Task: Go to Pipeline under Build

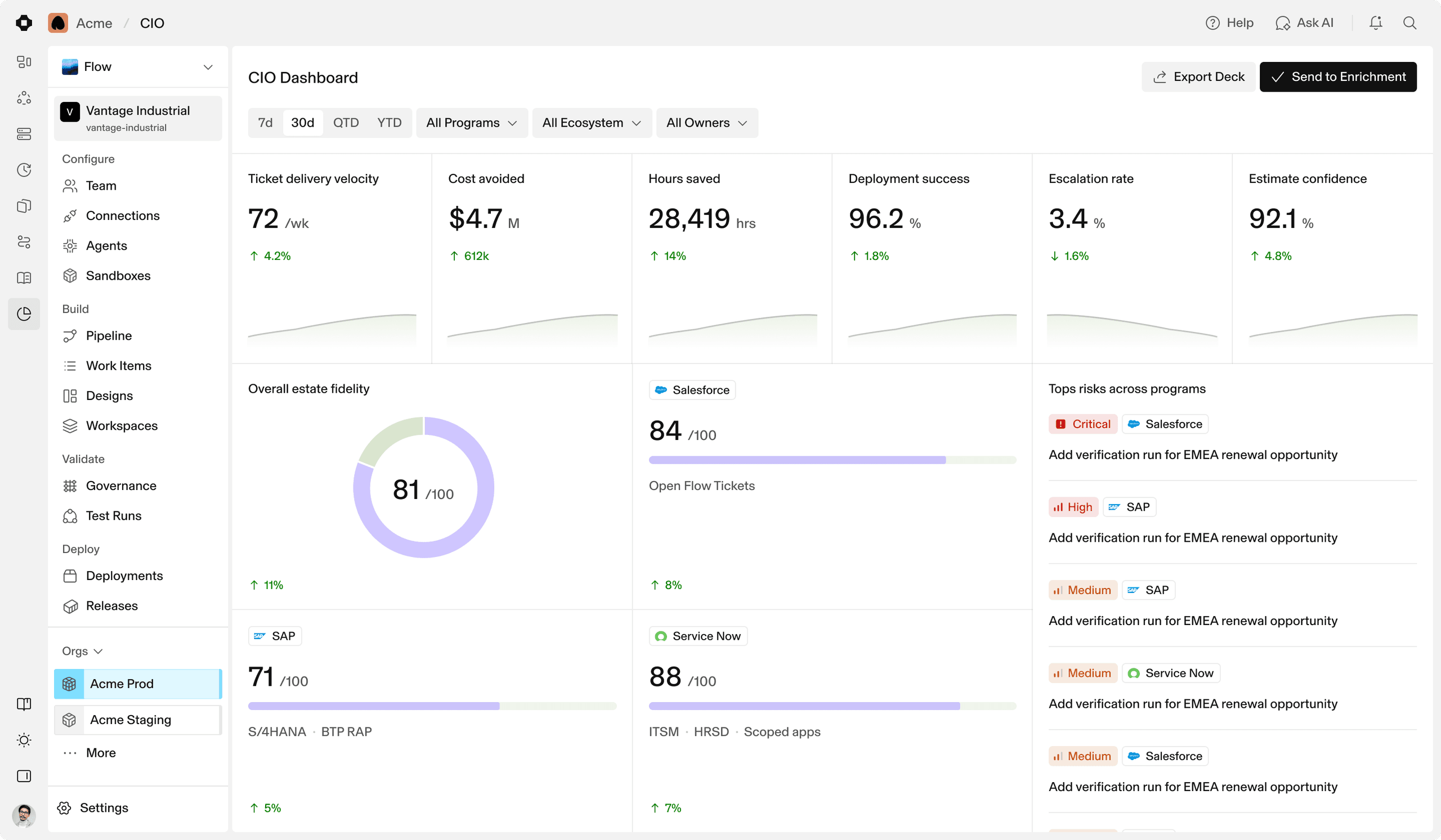Action: coord(138,335)
